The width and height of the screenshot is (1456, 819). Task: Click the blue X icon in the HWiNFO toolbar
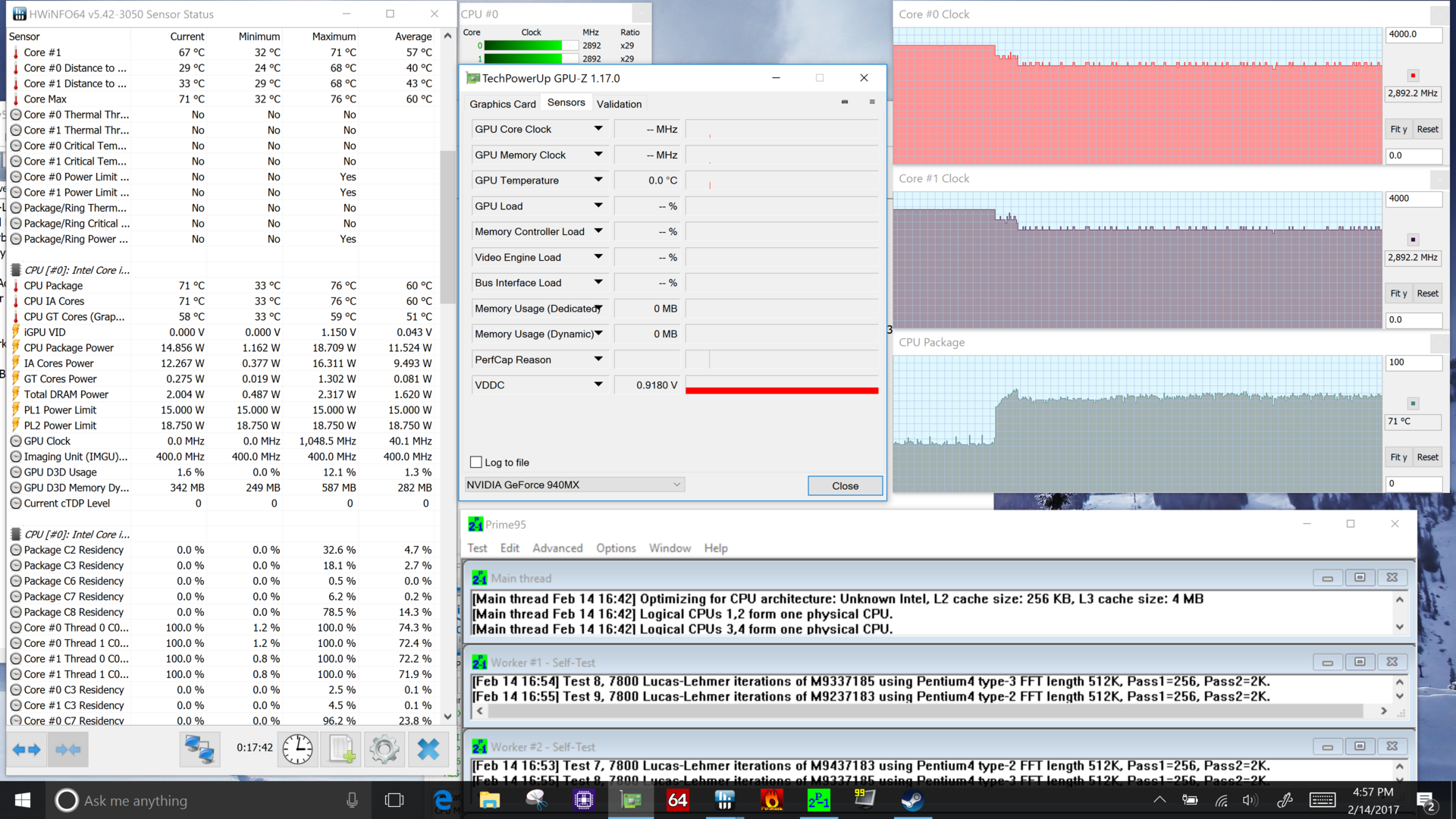click(x=428, y=749)
